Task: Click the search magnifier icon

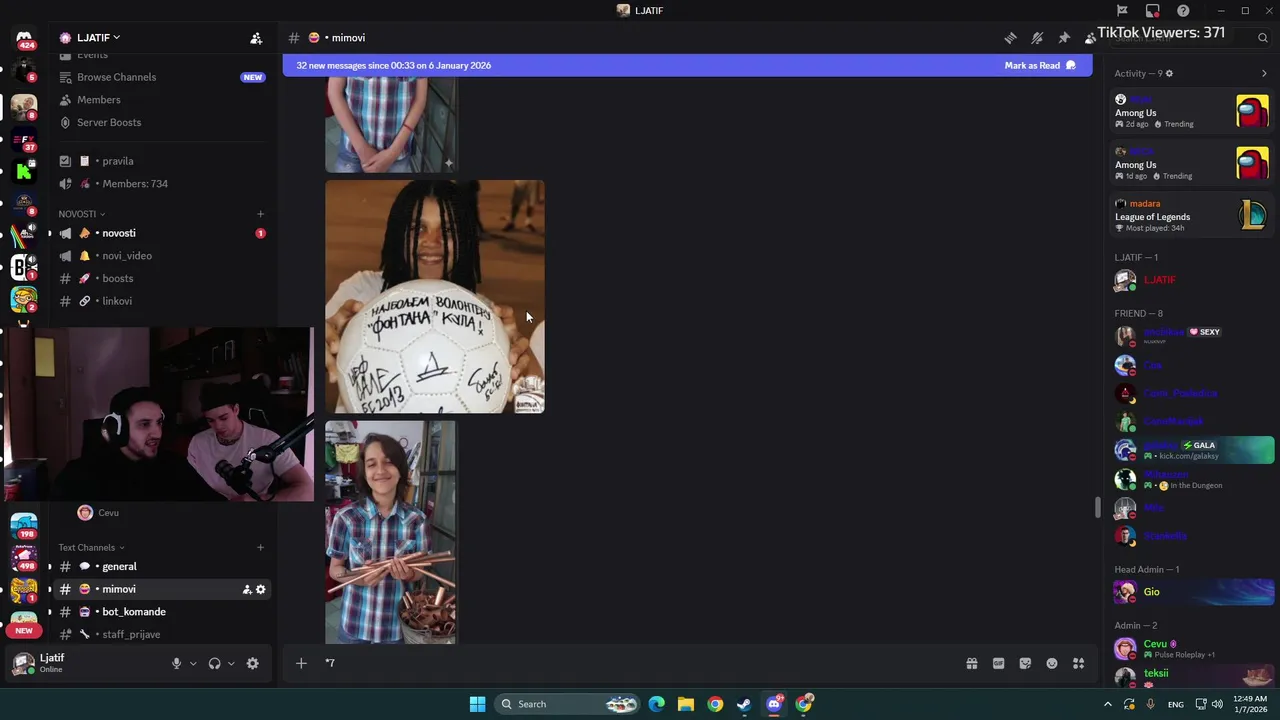Action: click(x=1263, y=38)
